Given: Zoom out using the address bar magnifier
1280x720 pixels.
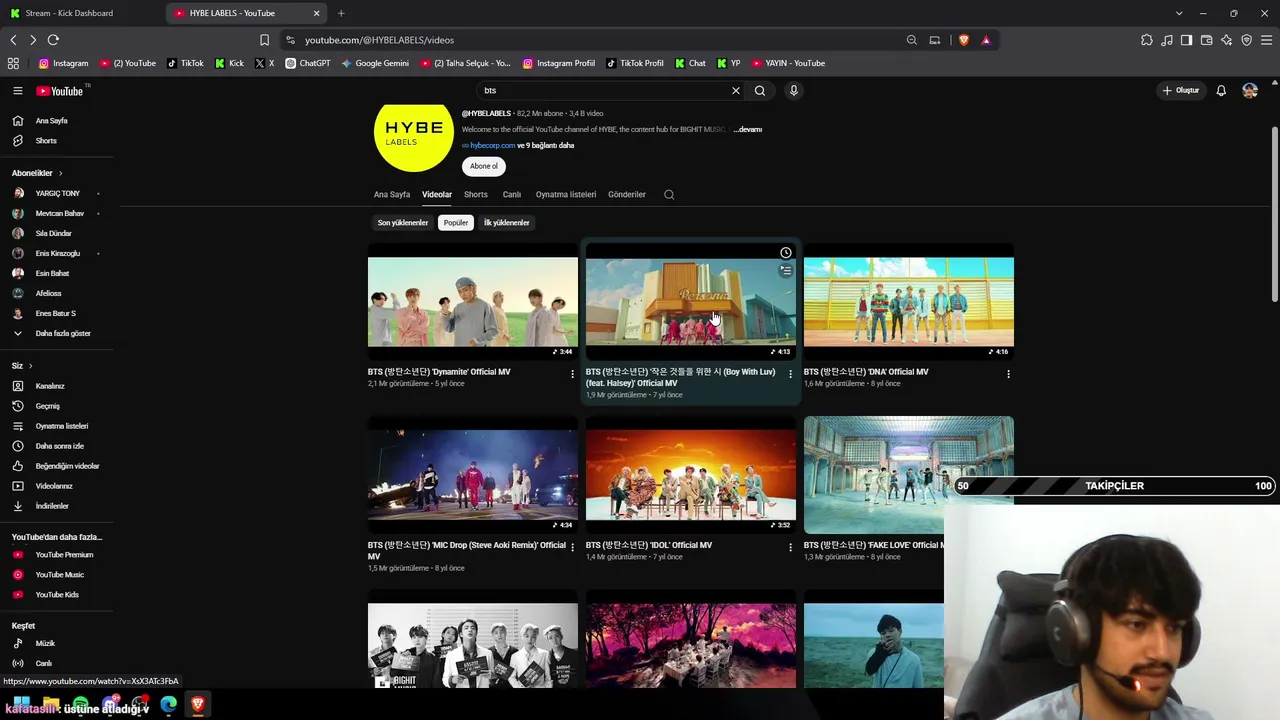Looking at the screenshot, I should pos(912,40).
